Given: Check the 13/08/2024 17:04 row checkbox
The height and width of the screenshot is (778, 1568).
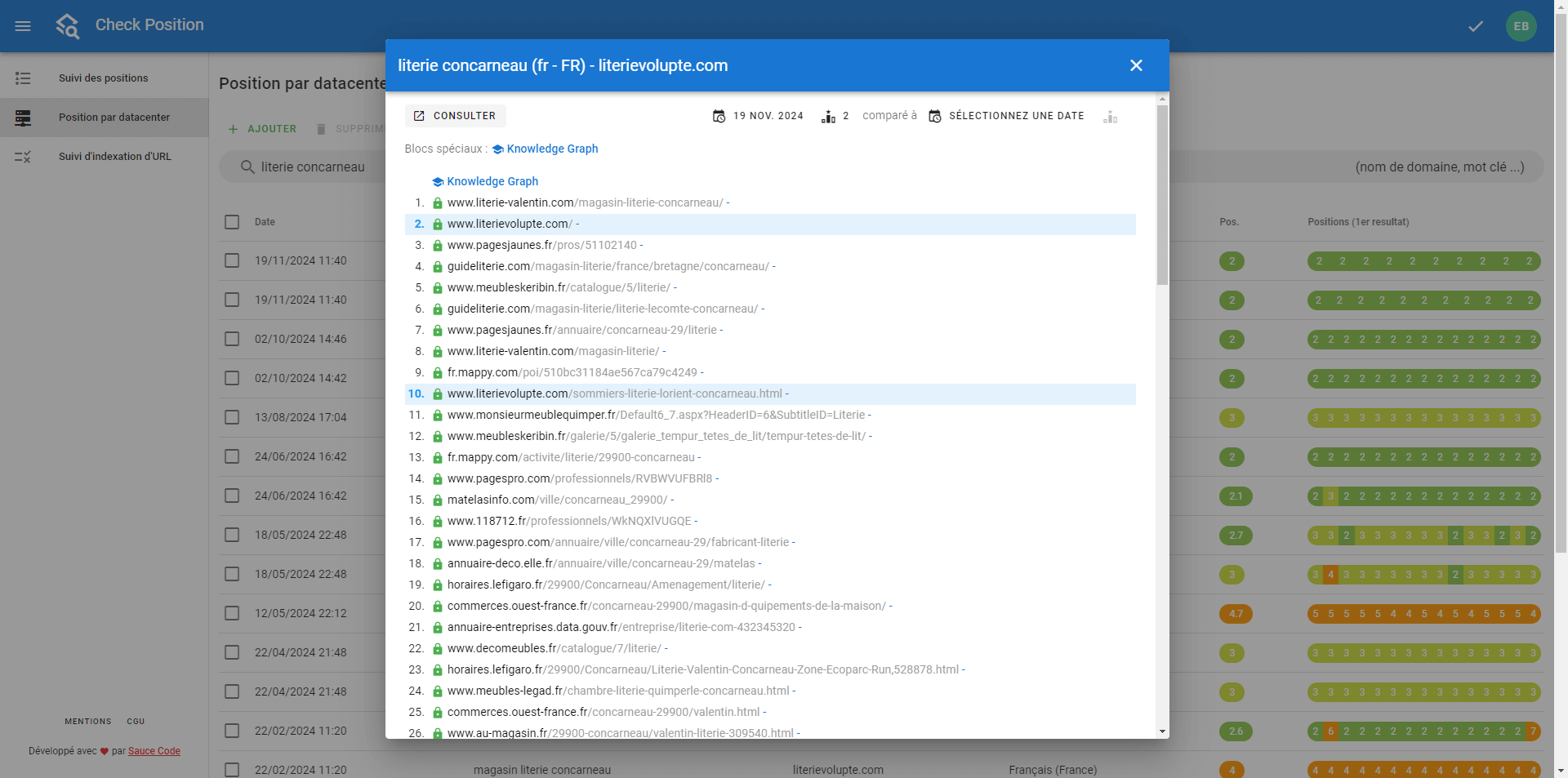Looking at the screenshot, I should (232, 417).
